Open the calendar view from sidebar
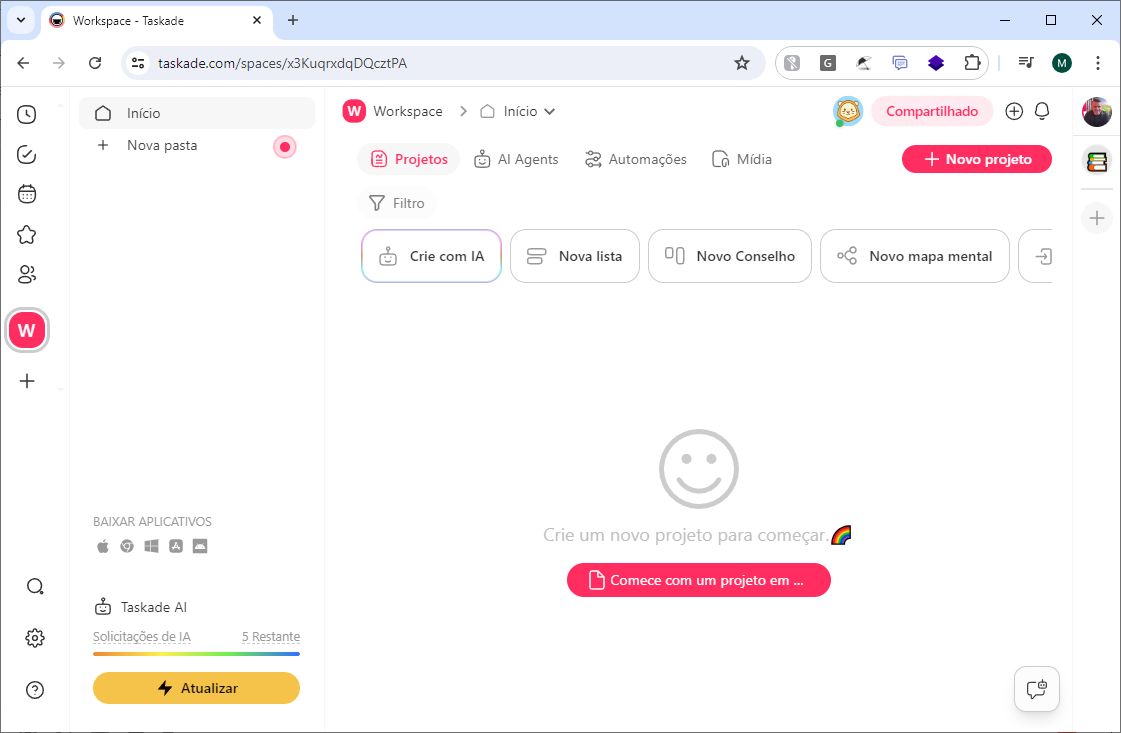1121x733 pixels. (26, 194)
